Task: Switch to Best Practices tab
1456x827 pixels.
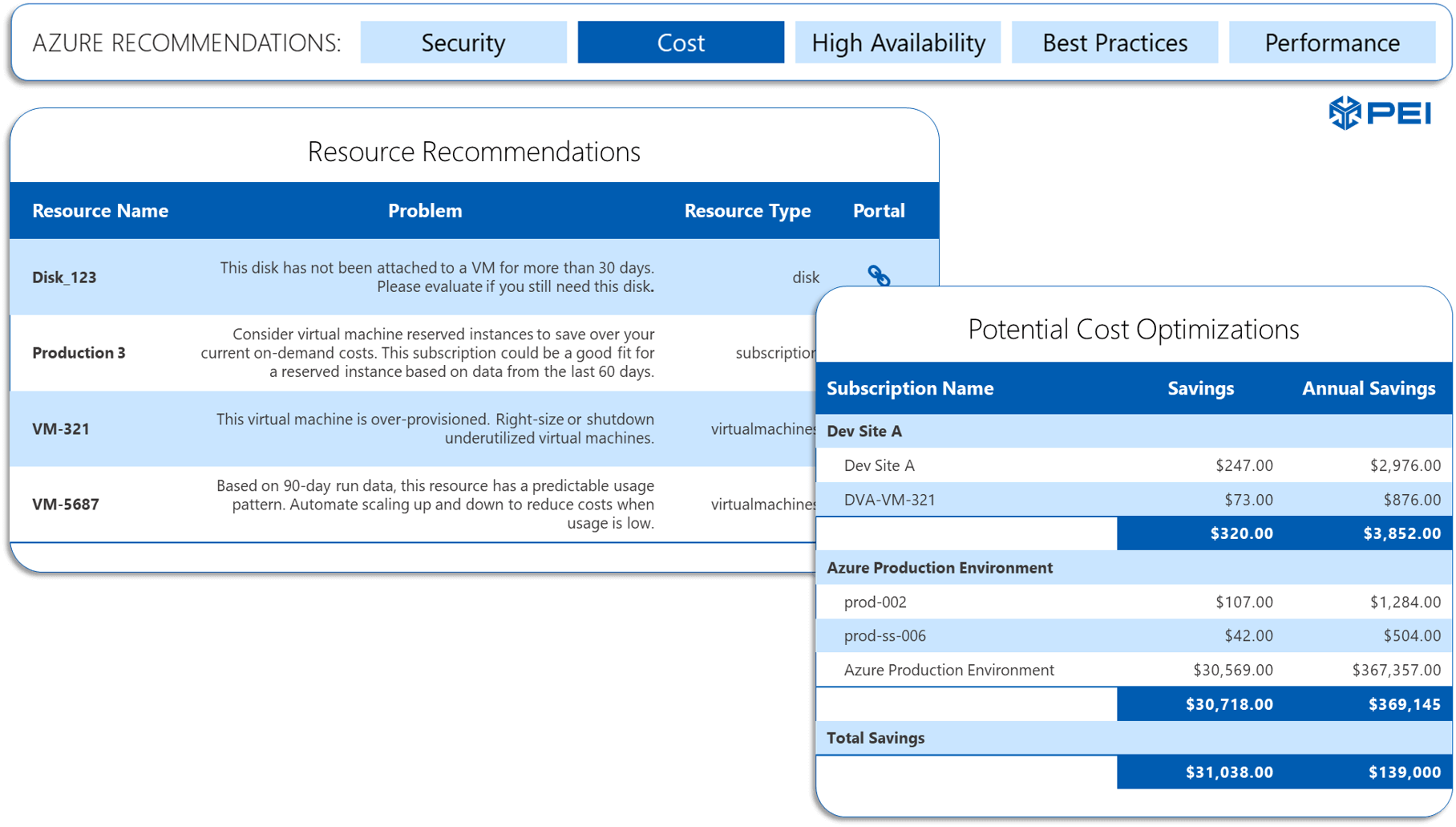Action: tap(1115, 43)
